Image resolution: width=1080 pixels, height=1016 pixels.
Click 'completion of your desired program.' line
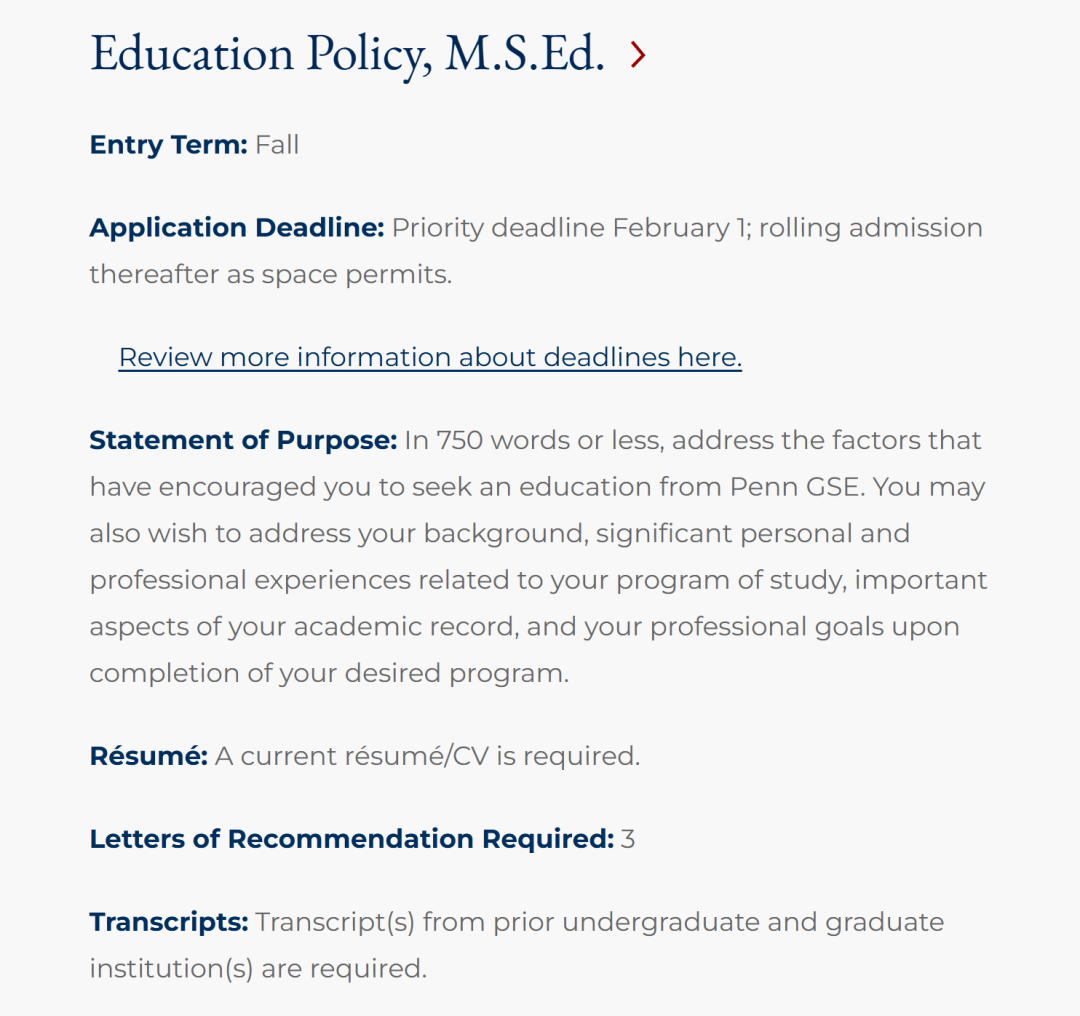[x=328, y=673]
